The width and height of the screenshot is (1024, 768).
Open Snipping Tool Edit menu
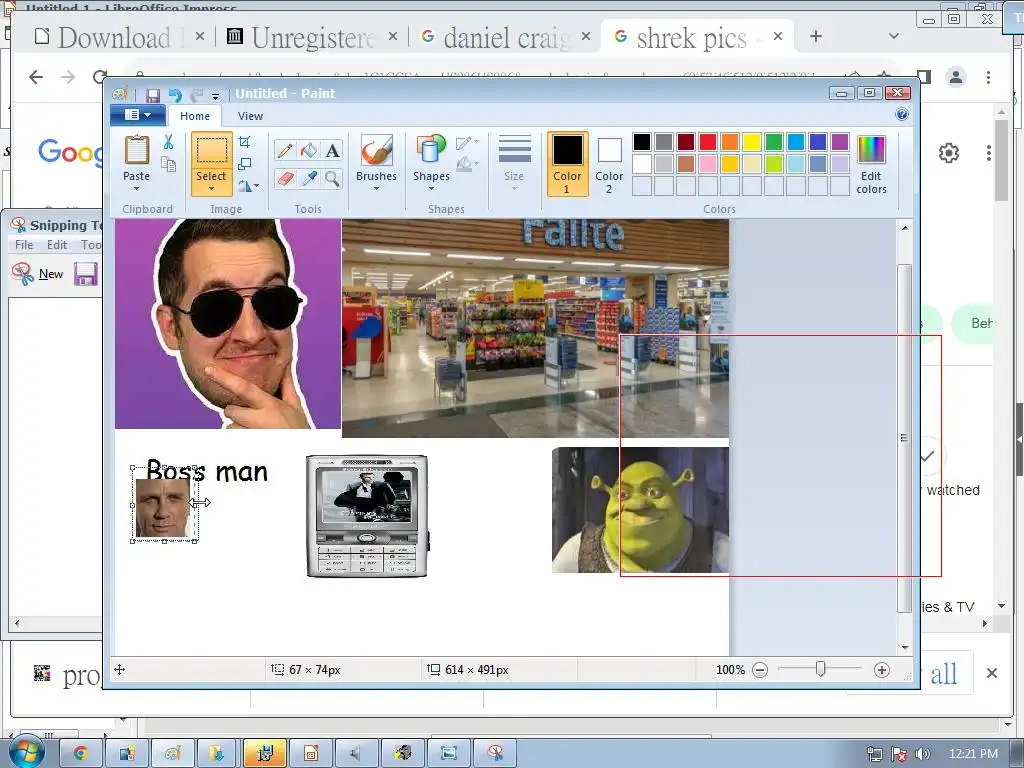click(x=57, y=245)
